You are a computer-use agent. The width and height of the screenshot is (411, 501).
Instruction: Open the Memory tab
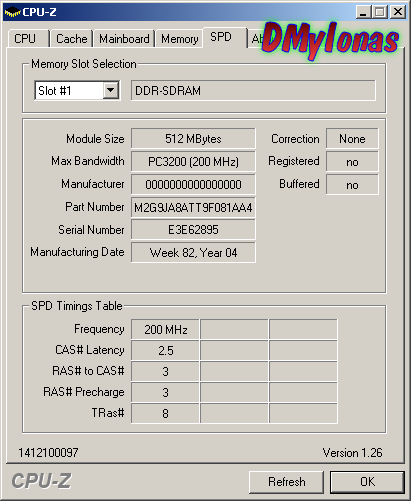(x=180, y=39)
